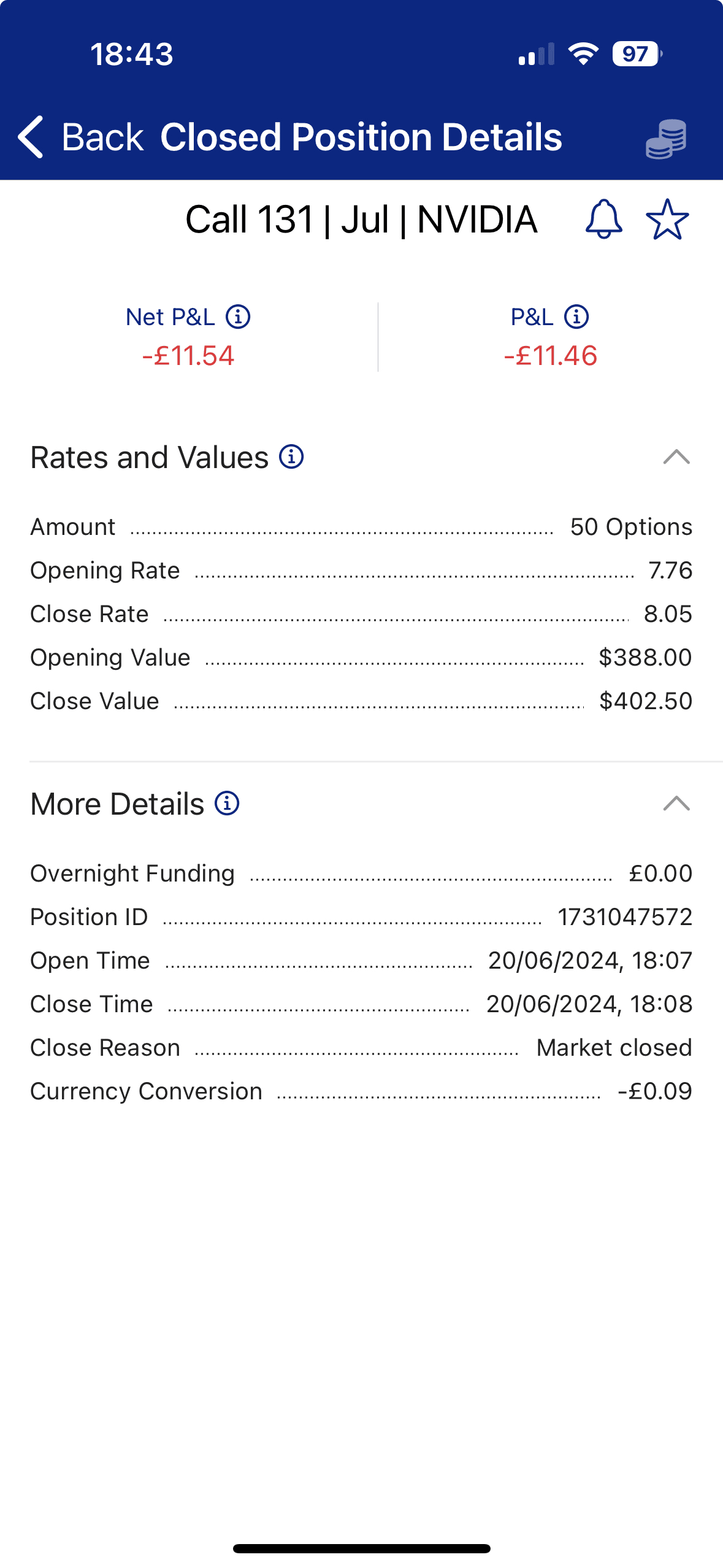Tap the bell alert icon for NVIDIA call
The width and height of the screenshot is (723, 1568).
point(604,219)
